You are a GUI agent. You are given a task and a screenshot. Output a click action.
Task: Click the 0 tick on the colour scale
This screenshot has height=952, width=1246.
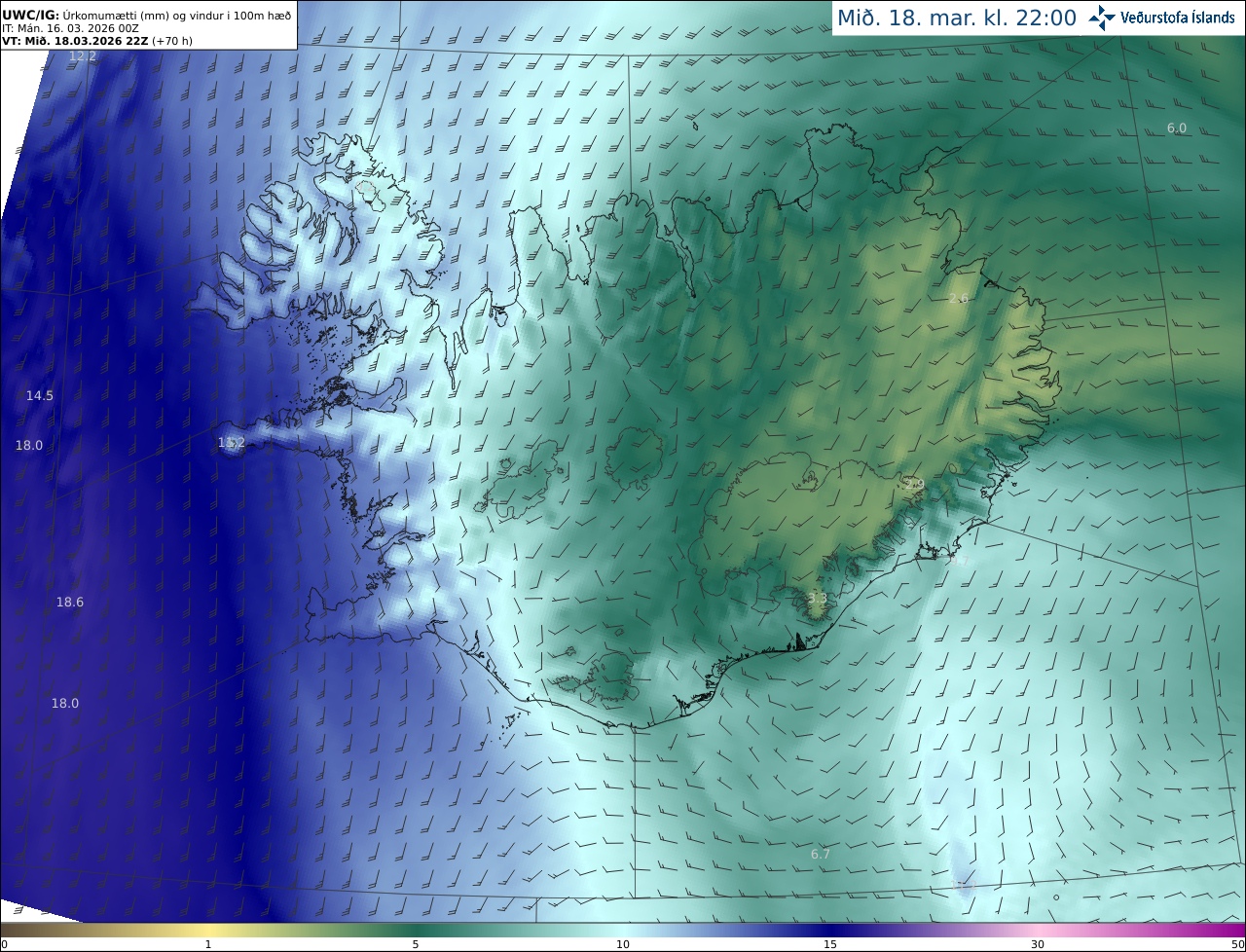coord(4,944)
